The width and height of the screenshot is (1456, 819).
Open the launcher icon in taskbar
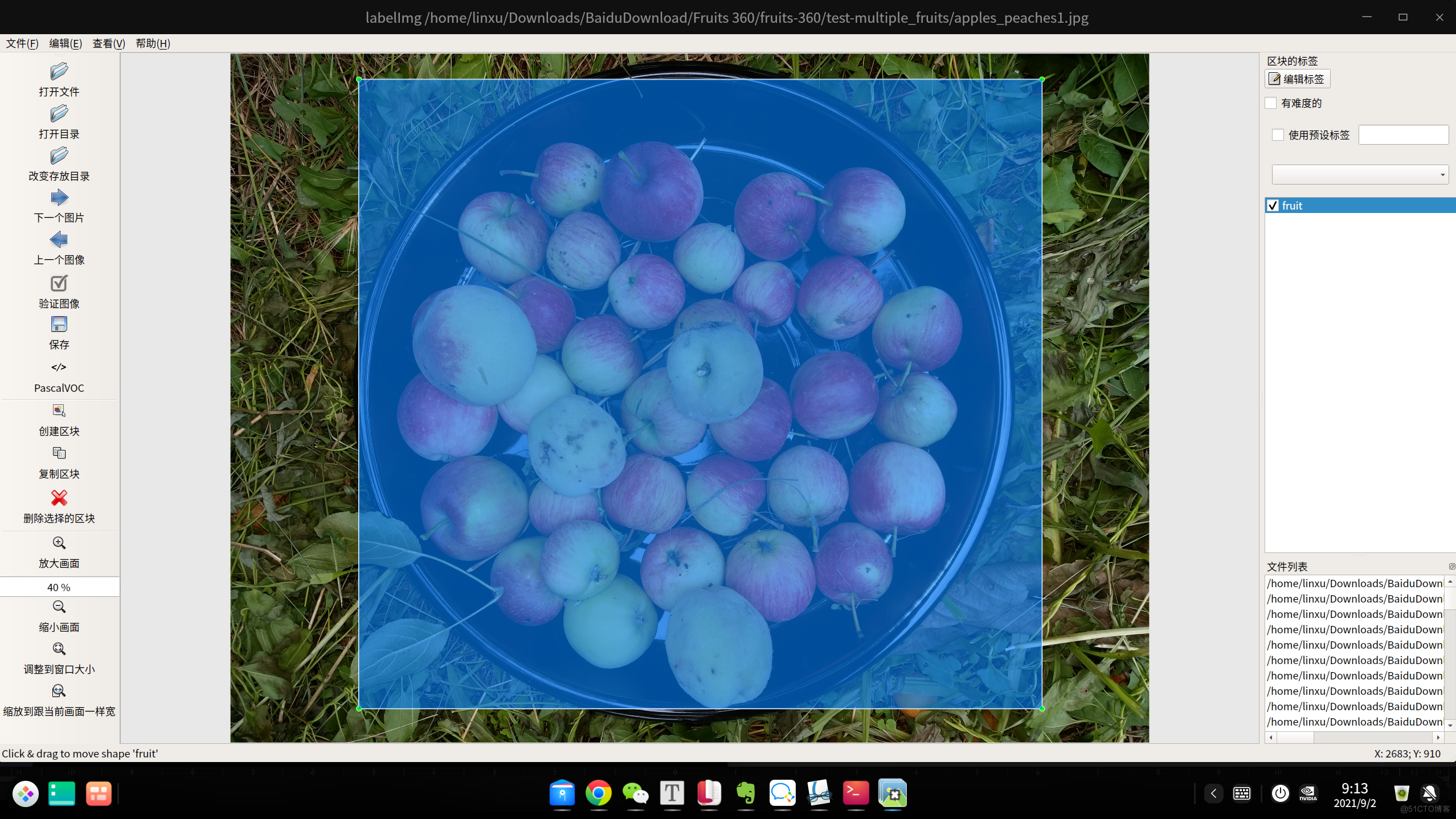[26, 793]
